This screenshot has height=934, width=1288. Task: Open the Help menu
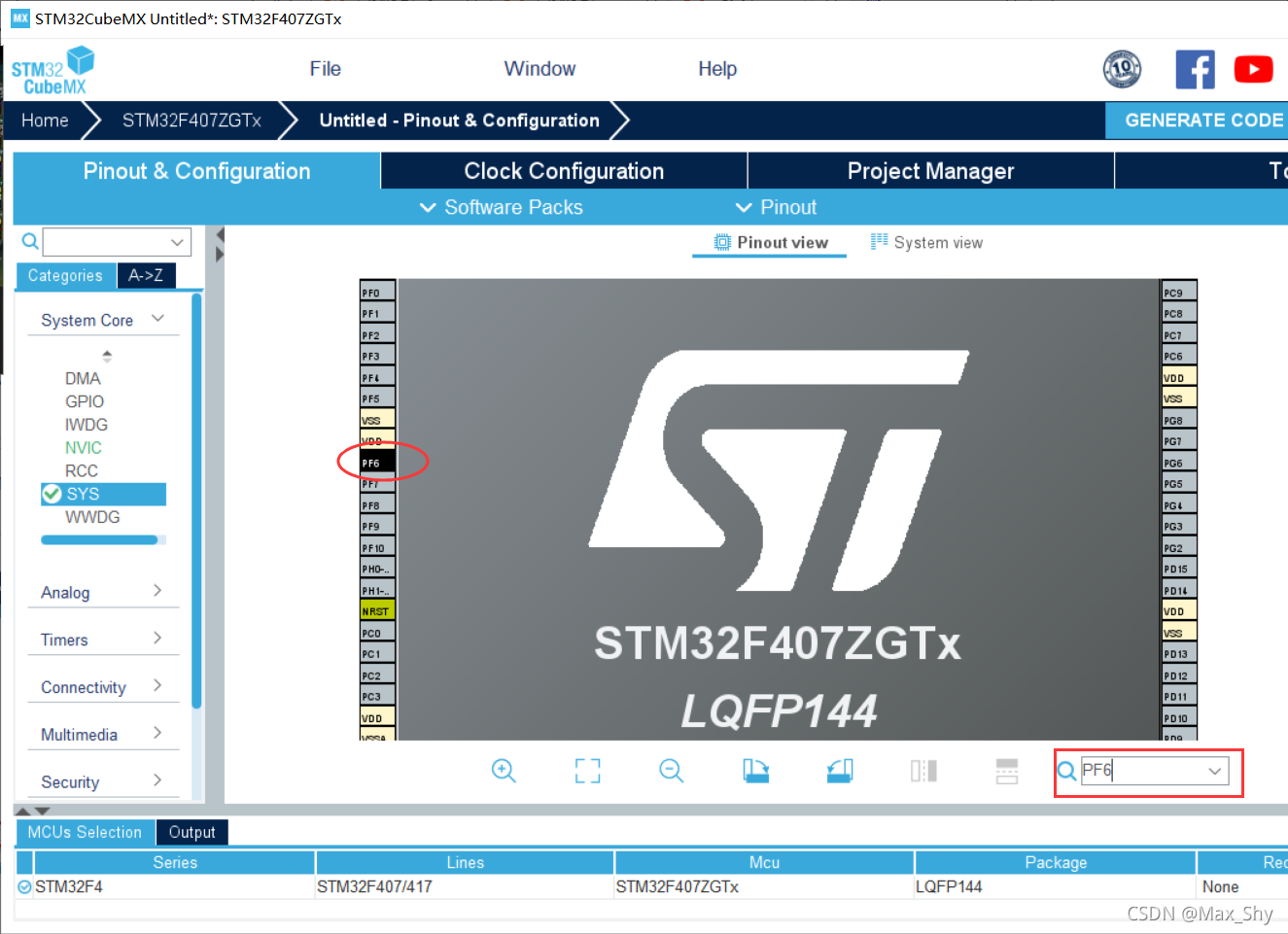pyautogui.click(x=717, y=69)
